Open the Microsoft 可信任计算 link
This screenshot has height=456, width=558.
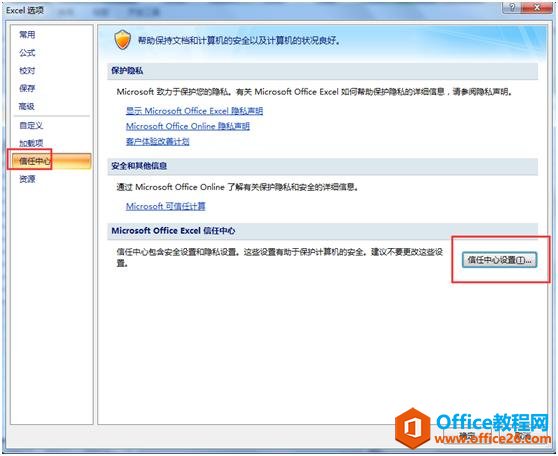[x=165, y=206]
